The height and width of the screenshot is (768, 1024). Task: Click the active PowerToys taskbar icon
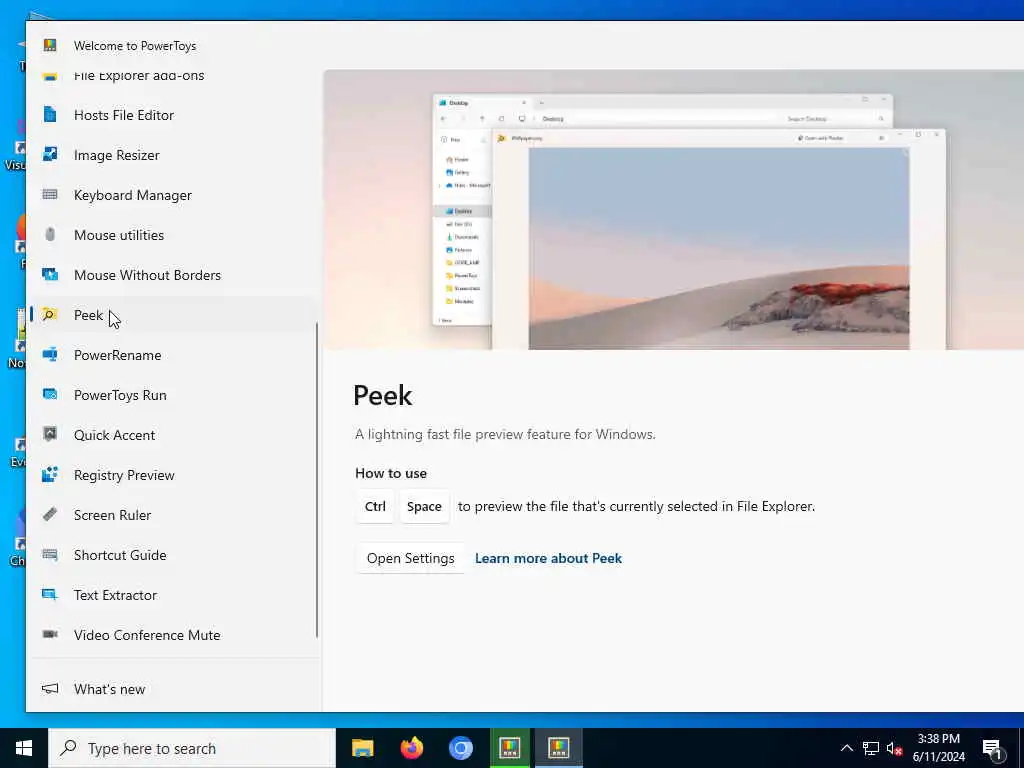pos(558,748)
